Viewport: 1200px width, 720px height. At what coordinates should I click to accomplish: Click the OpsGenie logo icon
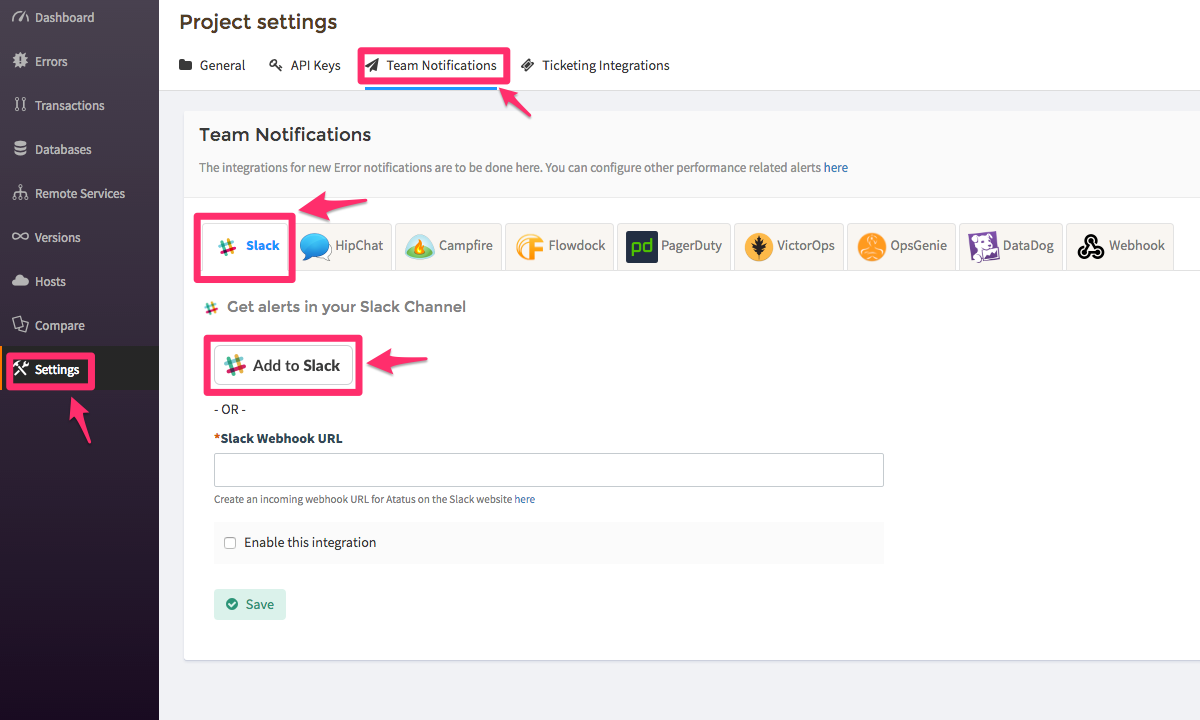[872, 246]
